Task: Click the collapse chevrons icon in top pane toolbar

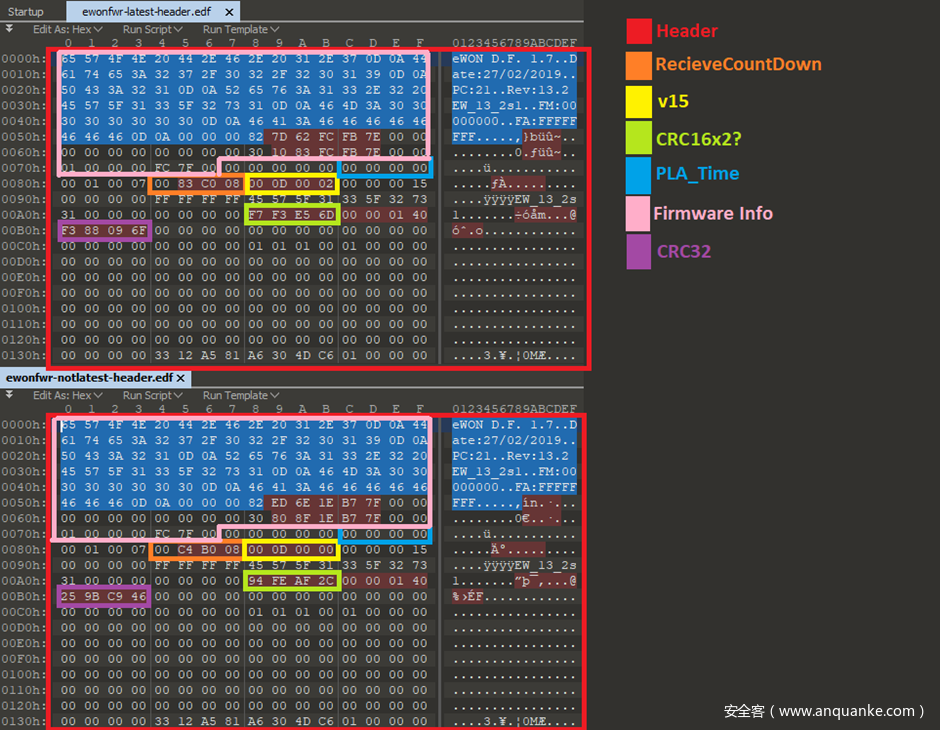Action: [x=9, y=29]
